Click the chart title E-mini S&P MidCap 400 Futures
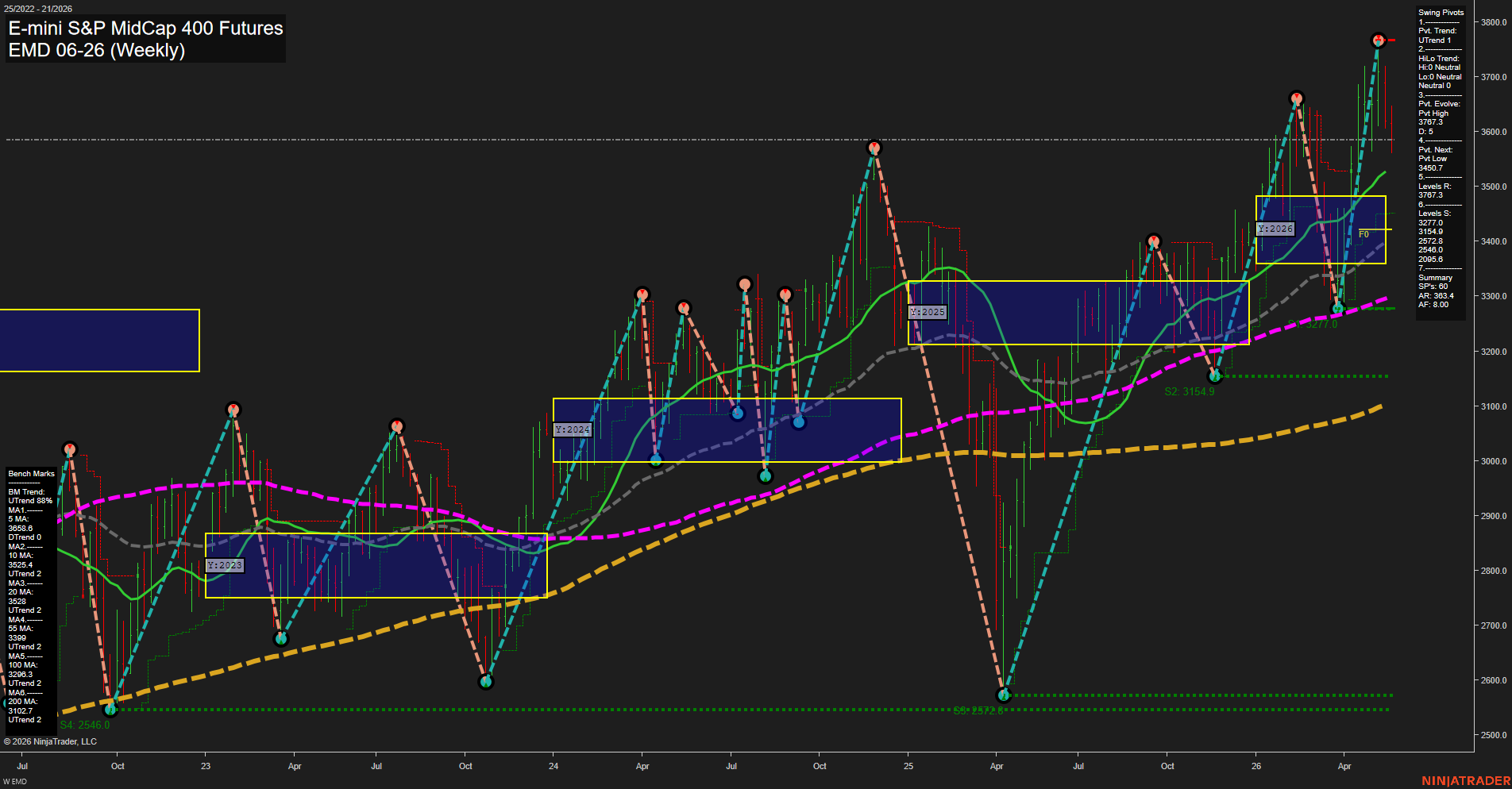Viewport: 1512px width, 789px height. click(x=145, y=28)
